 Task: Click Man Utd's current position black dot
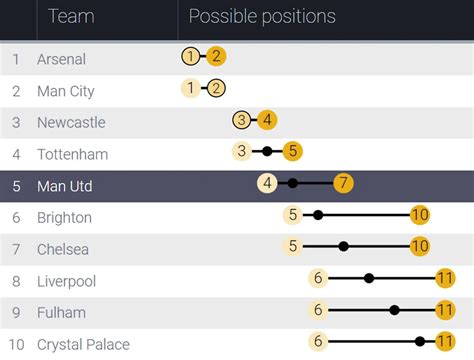point(292,183)
